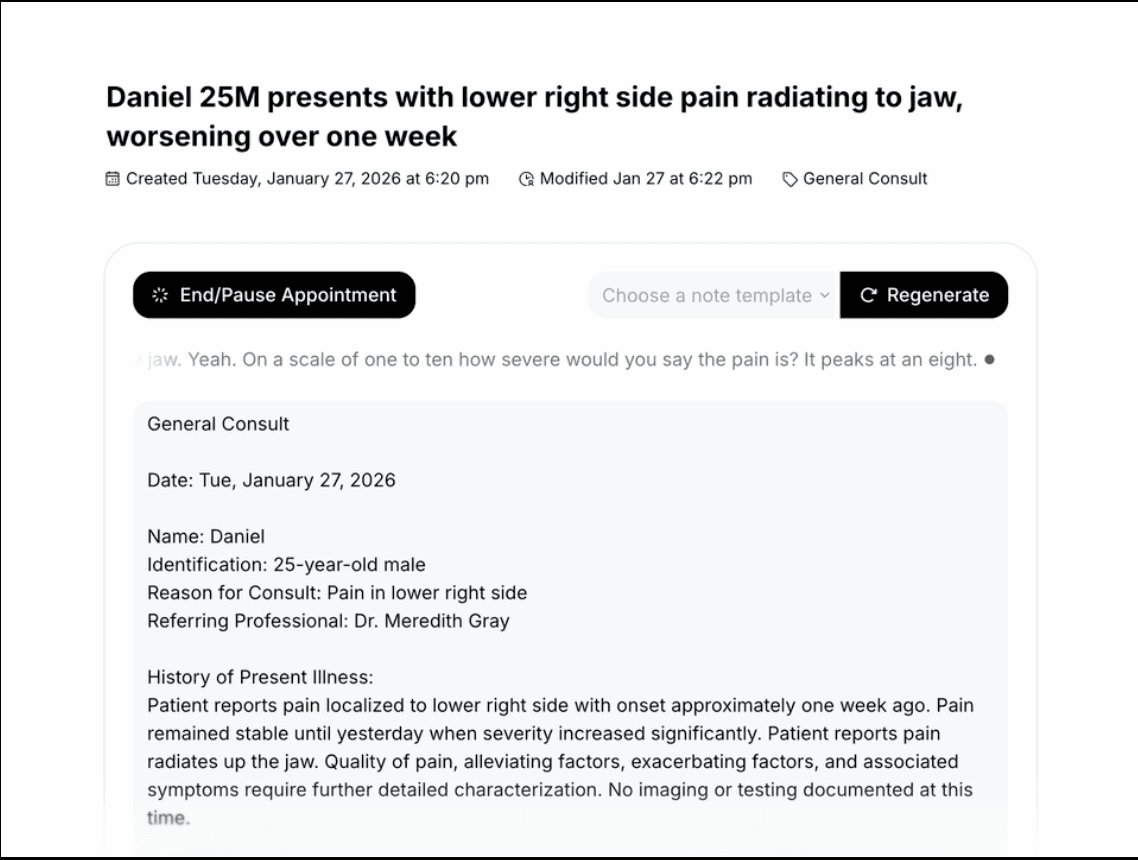Click the clock icon next to Modified timestamp

(527, 178)
